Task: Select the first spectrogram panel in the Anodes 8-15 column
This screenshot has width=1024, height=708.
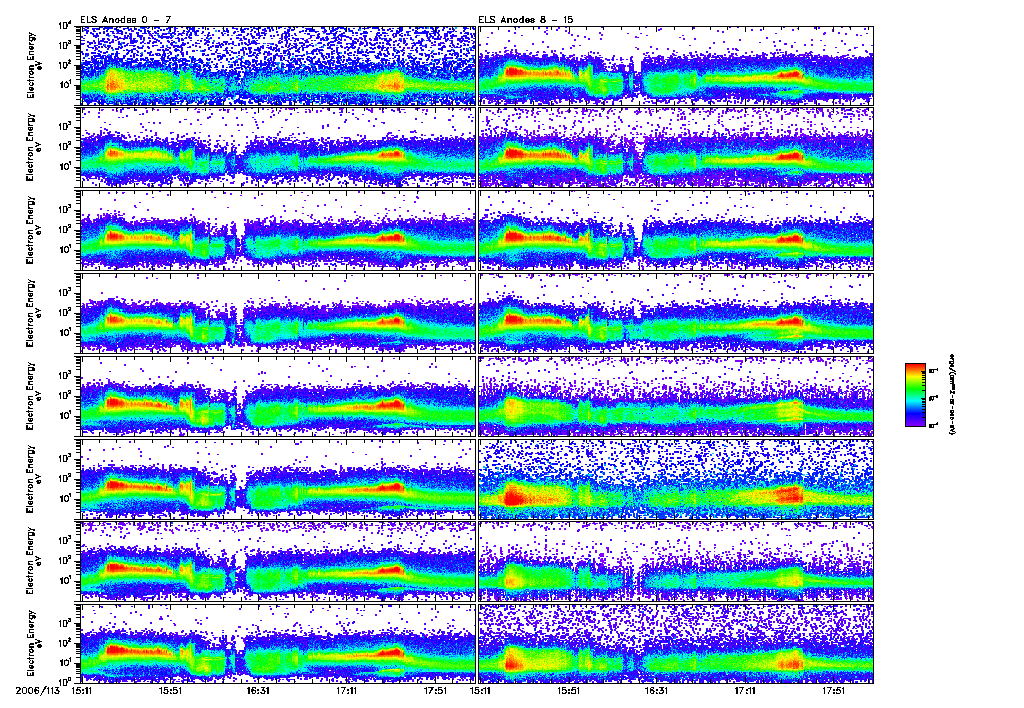Action: point(676,66)
